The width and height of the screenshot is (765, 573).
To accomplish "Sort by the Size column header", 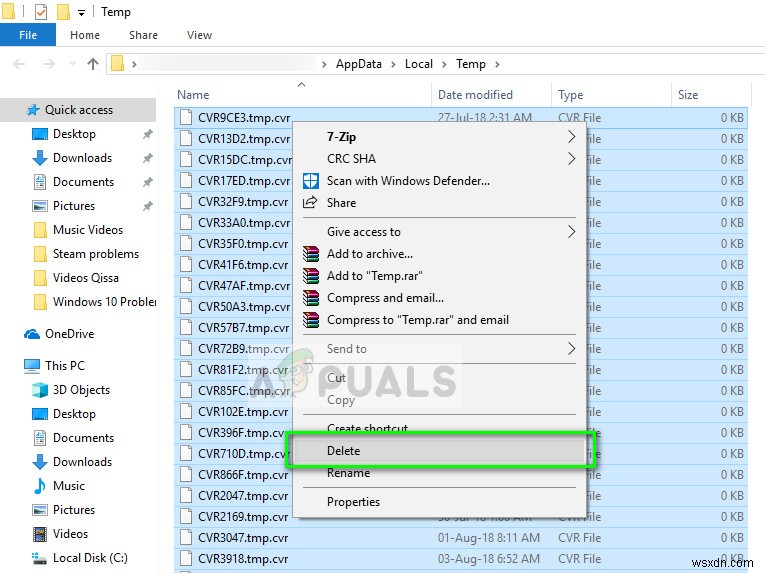I will 710,95.
